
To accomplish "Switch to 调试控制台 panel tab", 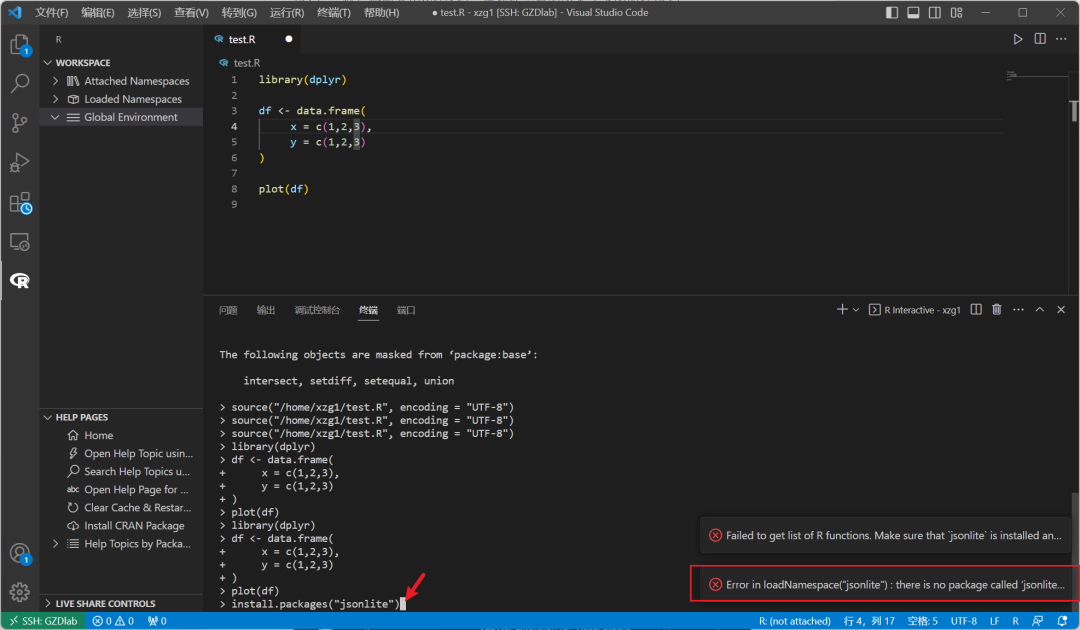I will (x=317, y=310).
